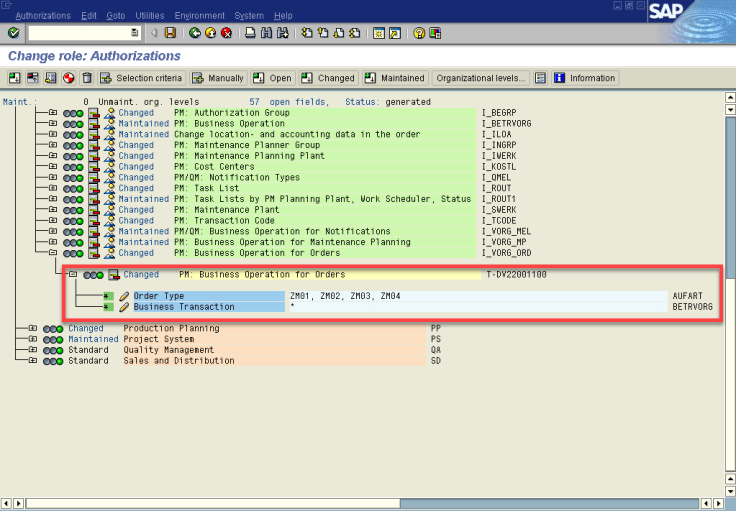The height and width of the screenshot is (511, 736).
Task: Click traffic light status for Production Planning
Action: [x=53, y=329]
